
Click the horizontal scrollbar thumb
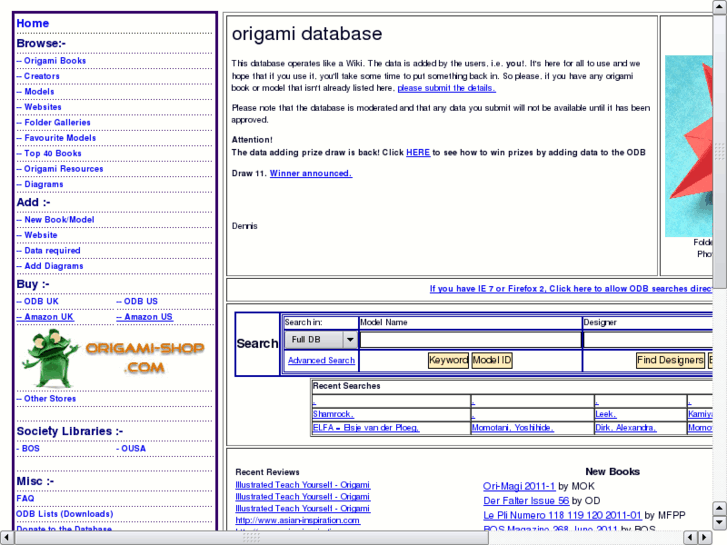pyautogui.click(x=251, y=538)
